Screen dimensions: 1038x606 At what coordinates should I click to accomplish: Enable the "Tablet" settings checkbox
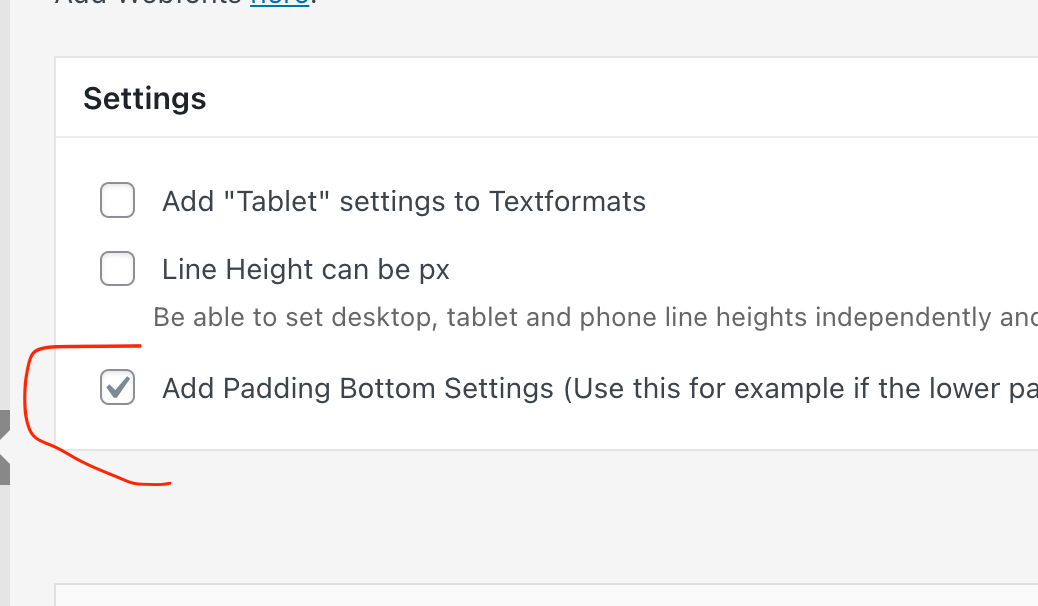pyautogui.click(x=117, y=201)
